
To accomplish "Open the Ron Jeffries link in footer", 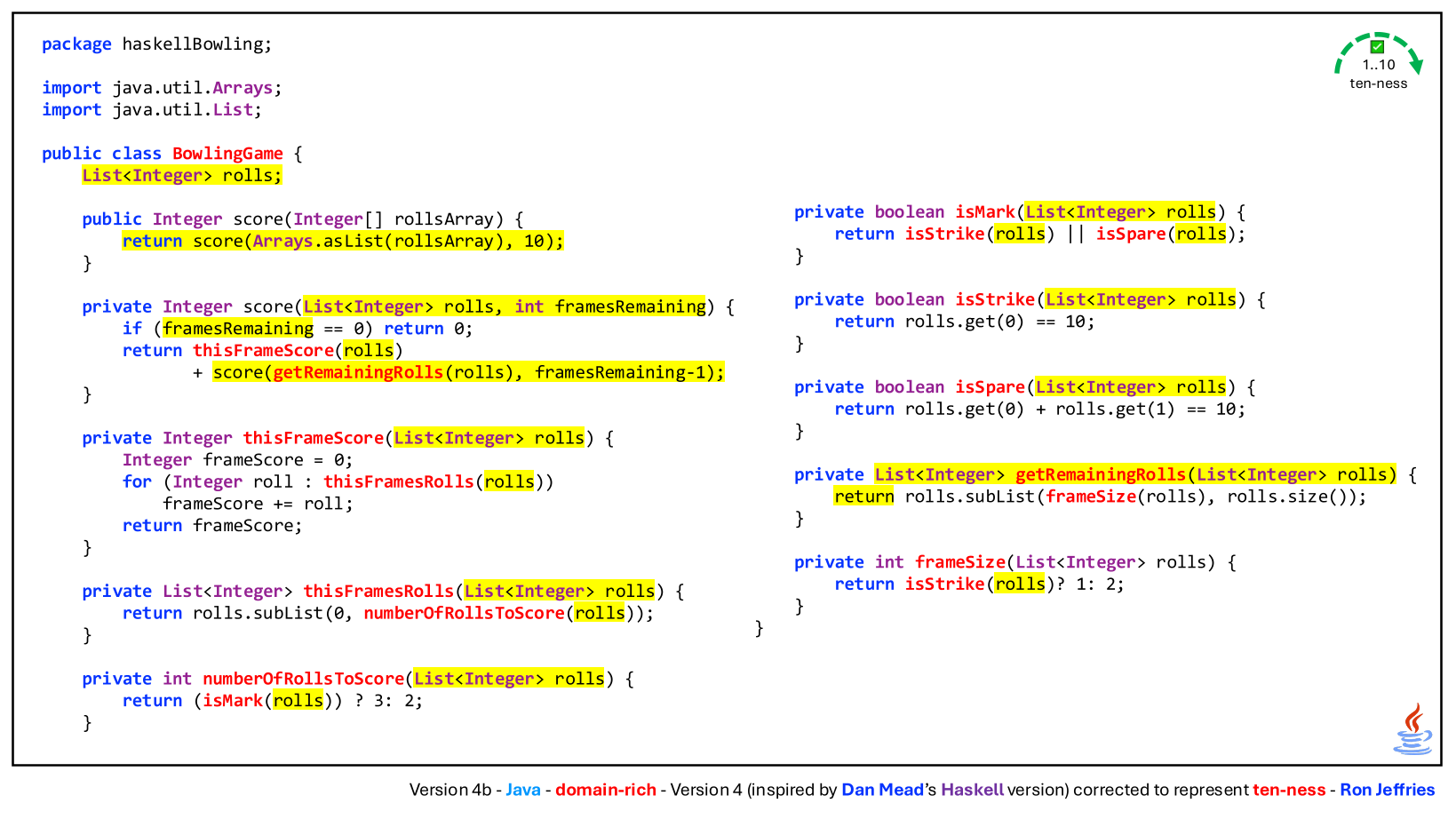I will pyautogui.click(x=1387, y=790).
